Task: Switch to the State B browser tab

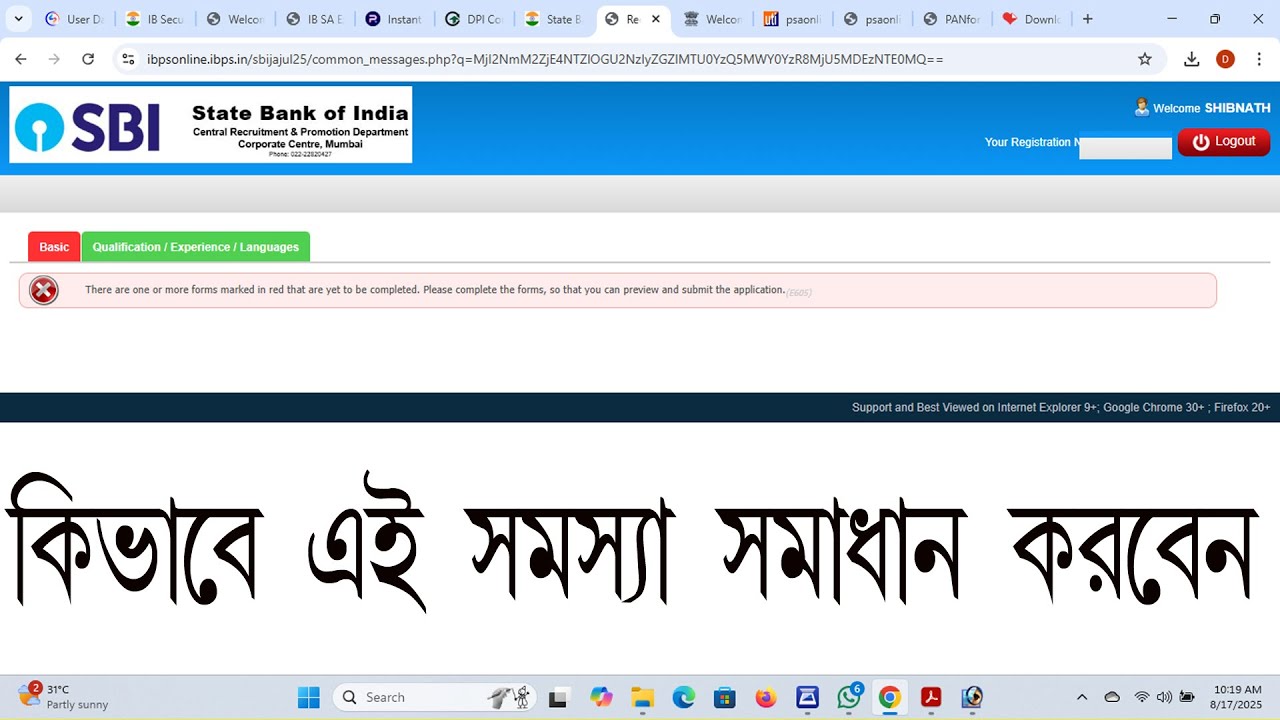Action: (553, 19)
